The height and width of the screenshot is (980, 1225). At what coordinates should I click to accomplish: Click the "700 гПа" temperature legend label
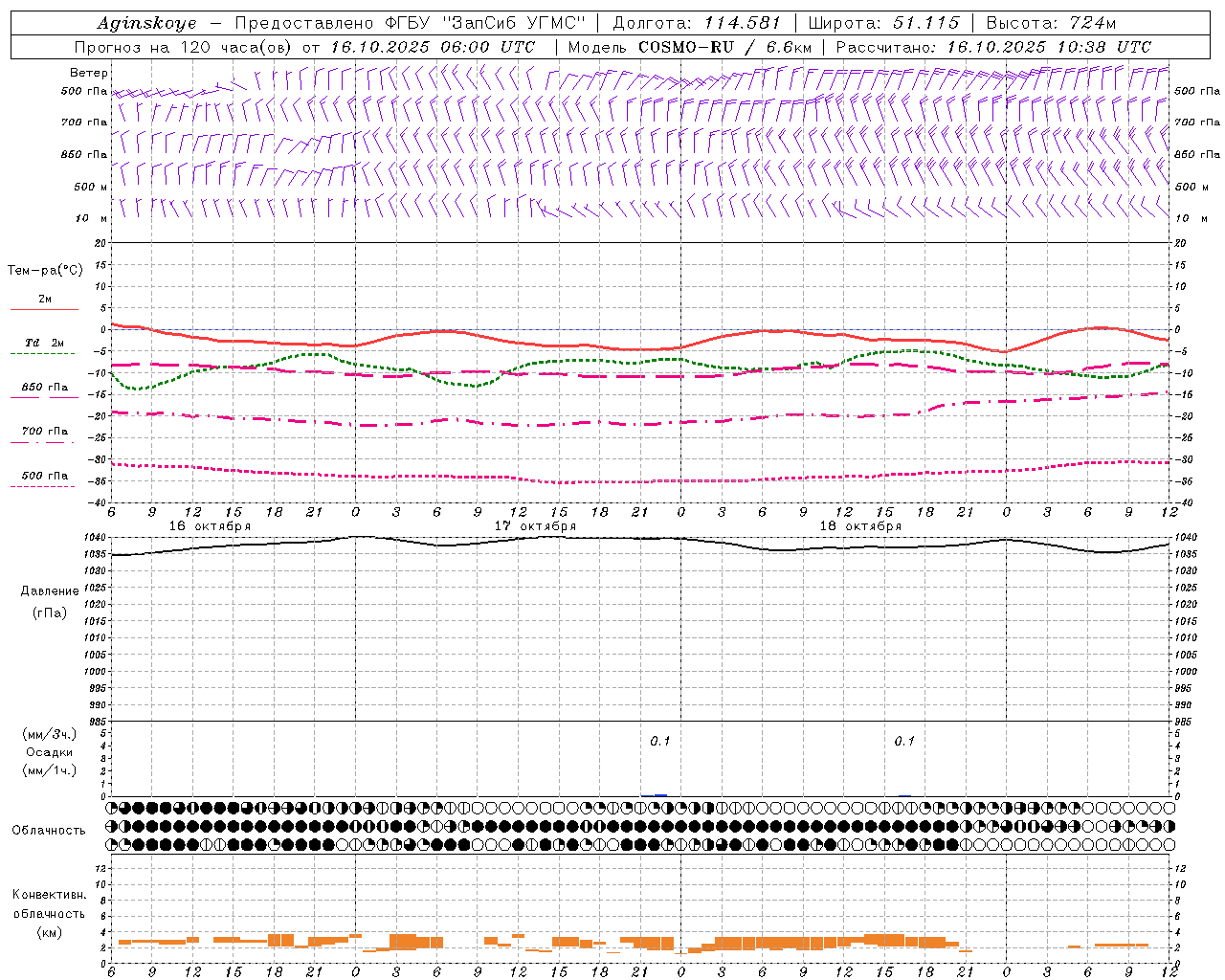[45, 432]
